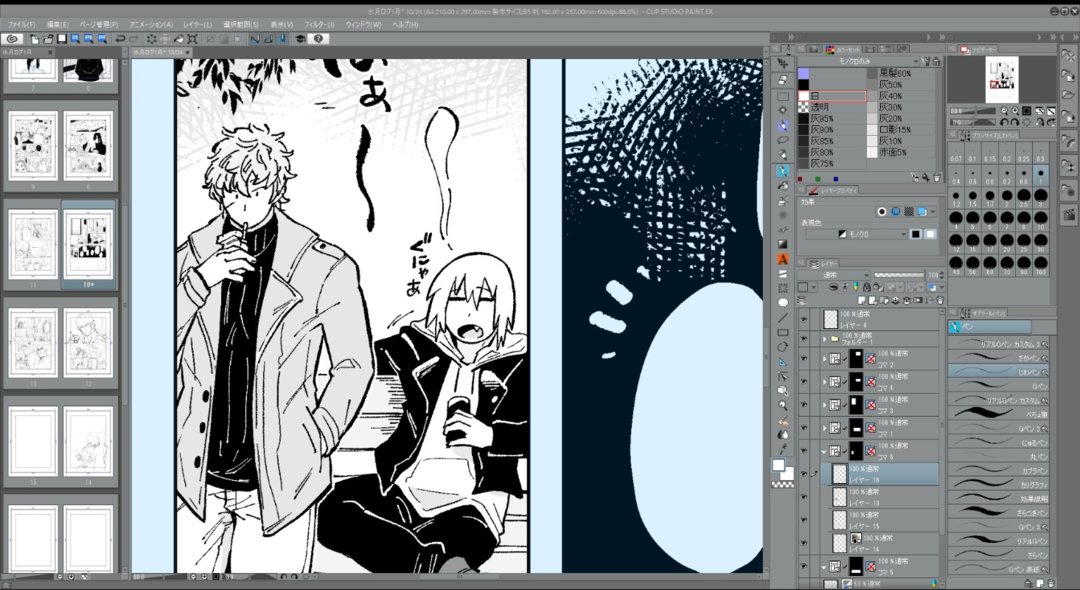Select the カブラペン brush preset
The image size is (1080, 590).
[998, 471]
